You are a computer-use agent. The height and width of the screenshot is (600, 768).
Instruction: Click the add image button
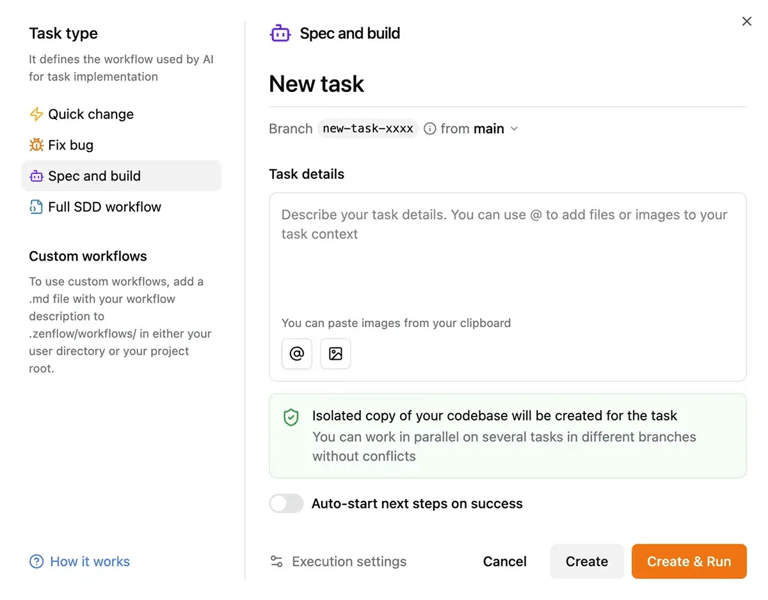tap(336, 354)
